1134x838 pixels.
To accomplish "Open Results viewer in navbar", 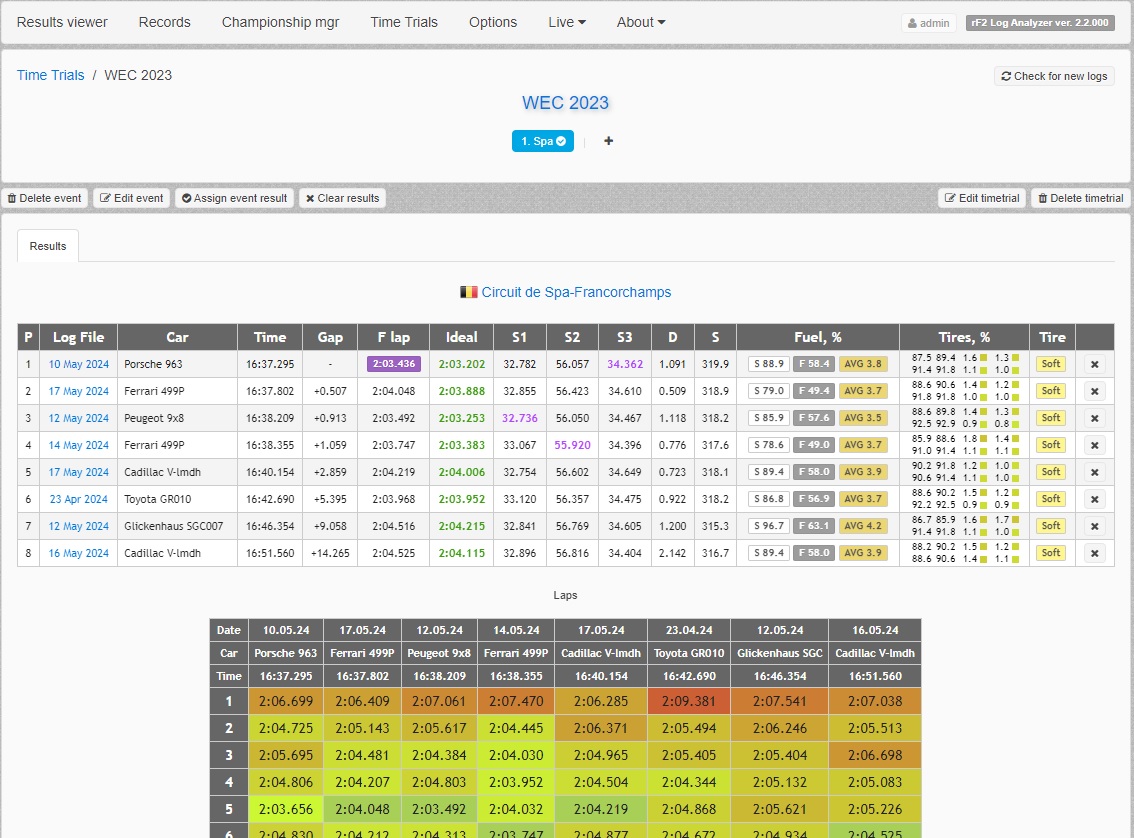I will tap(62, 22).
